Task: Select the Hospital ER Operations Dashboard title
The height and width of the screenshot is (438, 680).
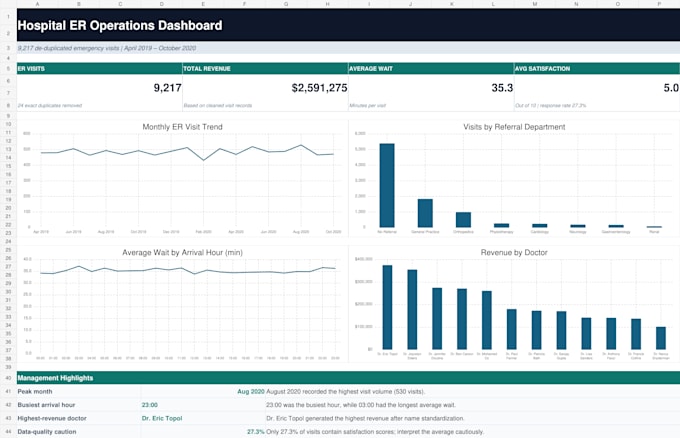Action: click(120, 26)
